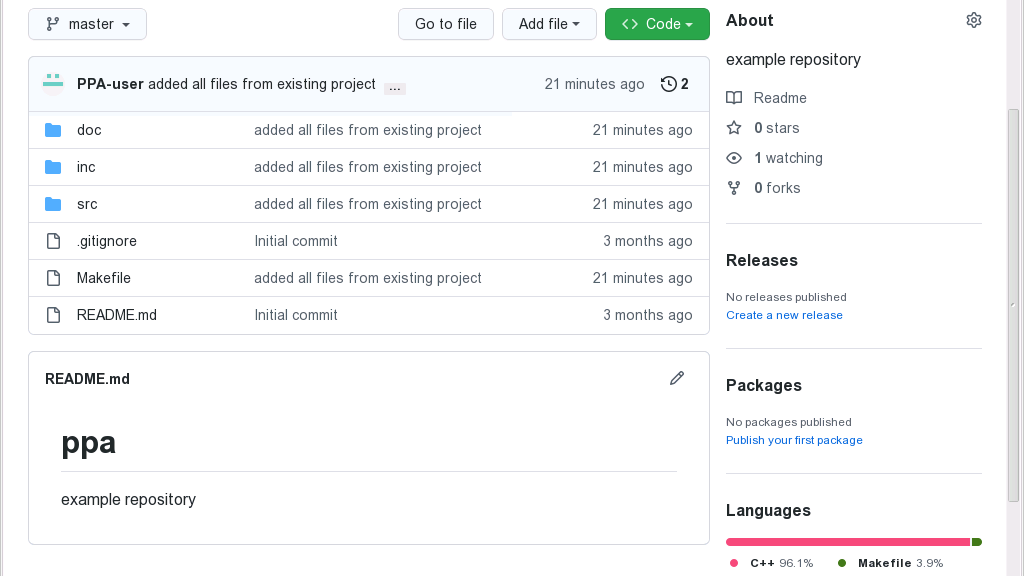The image size is (1024, 576).
Task: Open the PPA-user profile link
Action: point(110,84)
